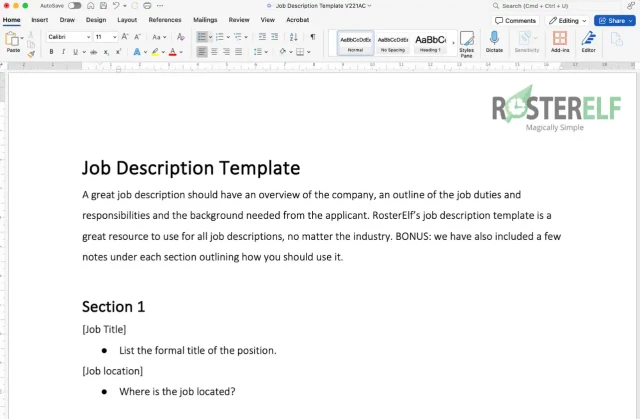Print the document using printer icon
Viewport: 640px width, 419px height.
(147, 6)
